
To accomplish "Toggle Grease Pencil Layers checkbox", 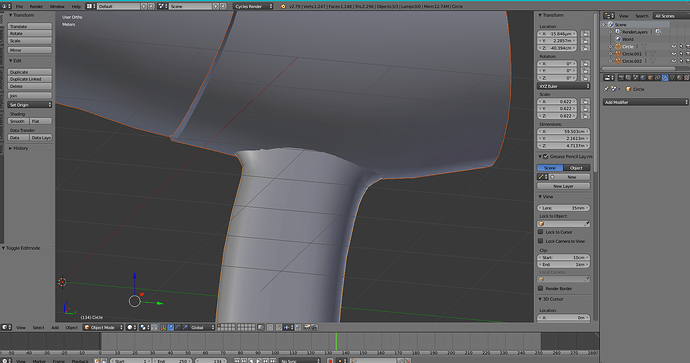I will tap(546, 156).
